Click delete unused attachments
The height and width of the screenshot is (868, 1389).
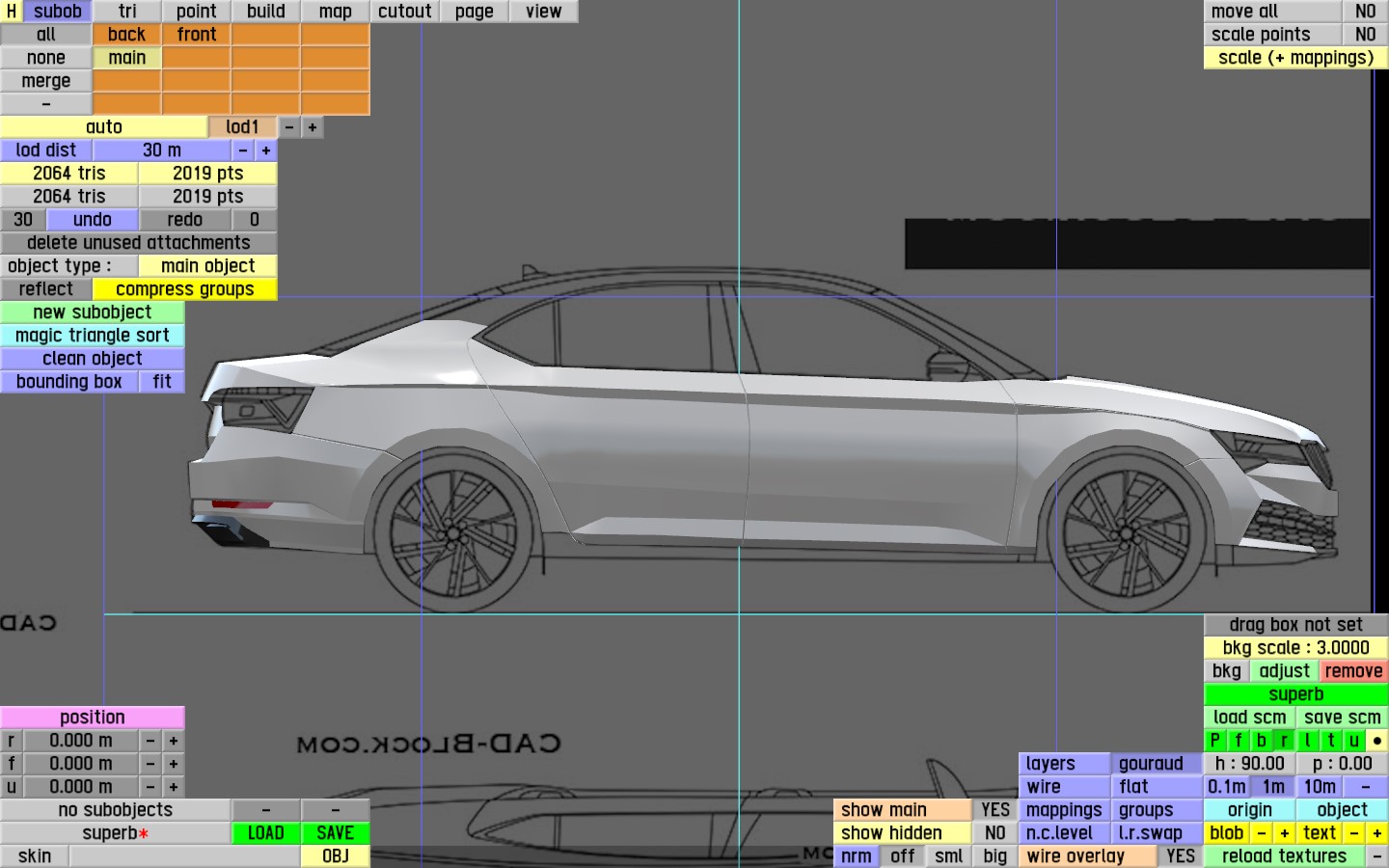pos(139,243)
